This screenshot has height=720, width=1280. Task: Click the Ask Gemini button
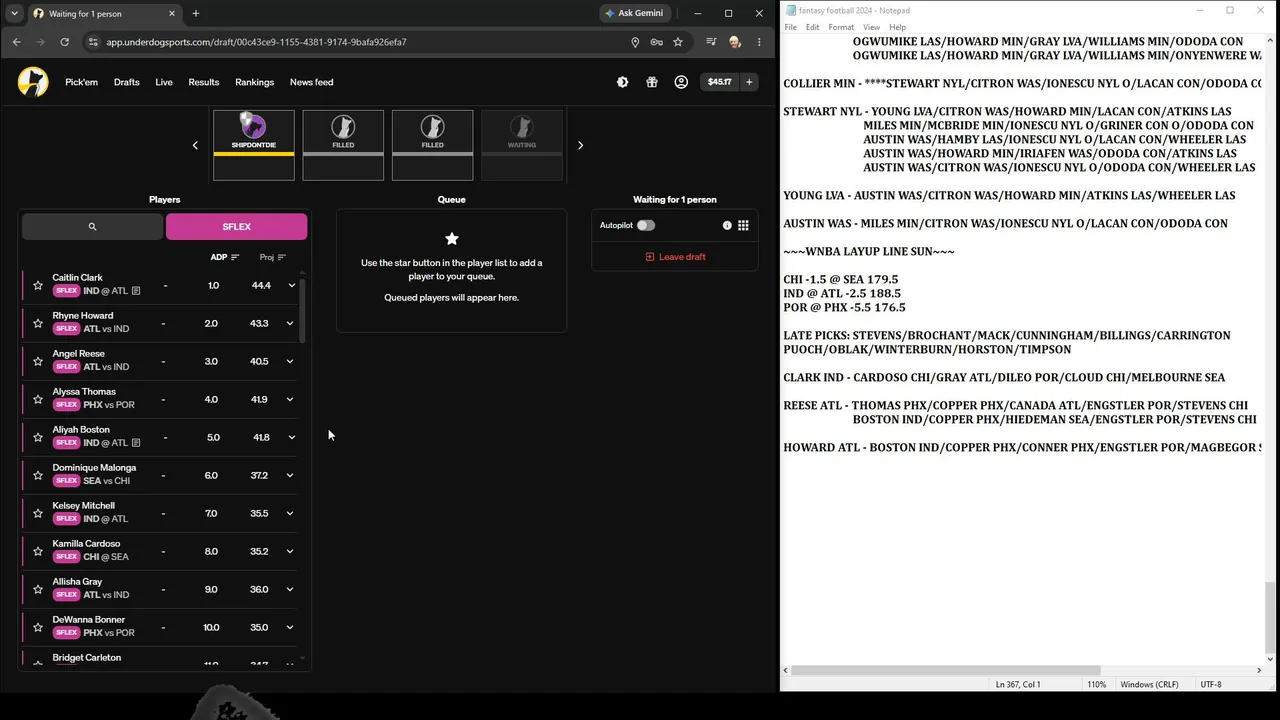635,13
